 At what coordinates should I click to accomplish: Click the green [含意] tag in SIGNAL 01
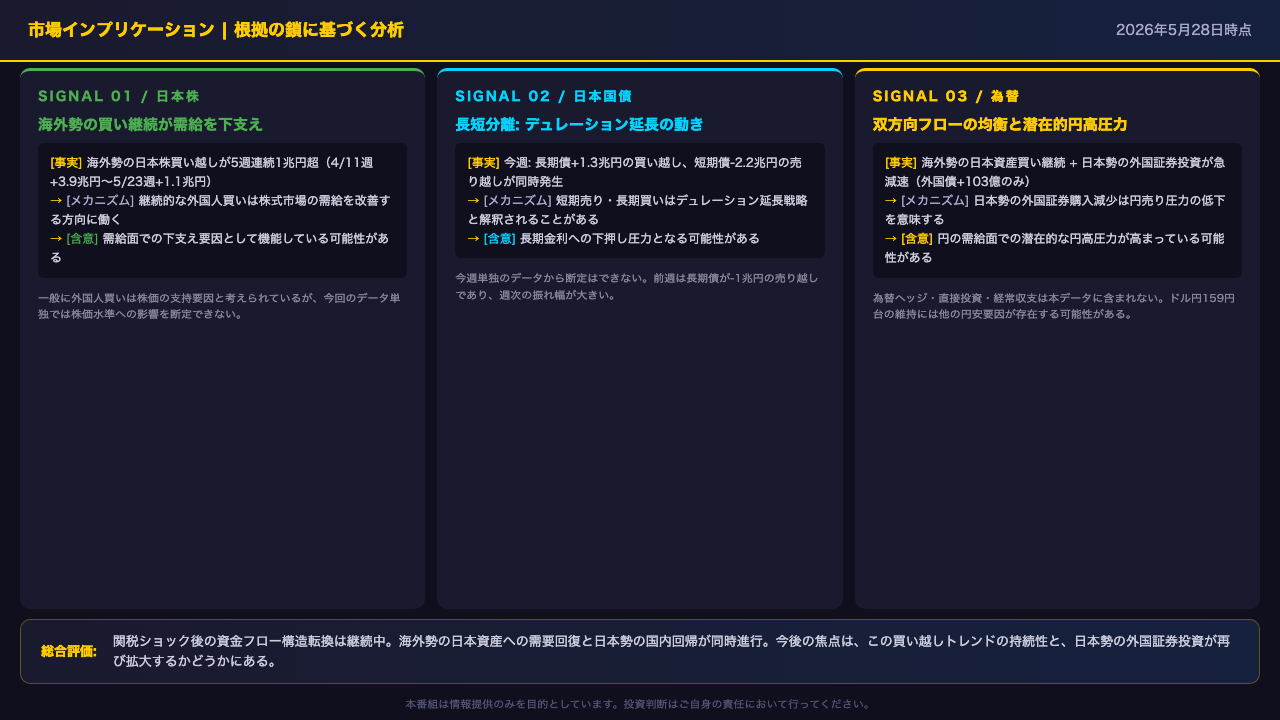click(82, 238)
